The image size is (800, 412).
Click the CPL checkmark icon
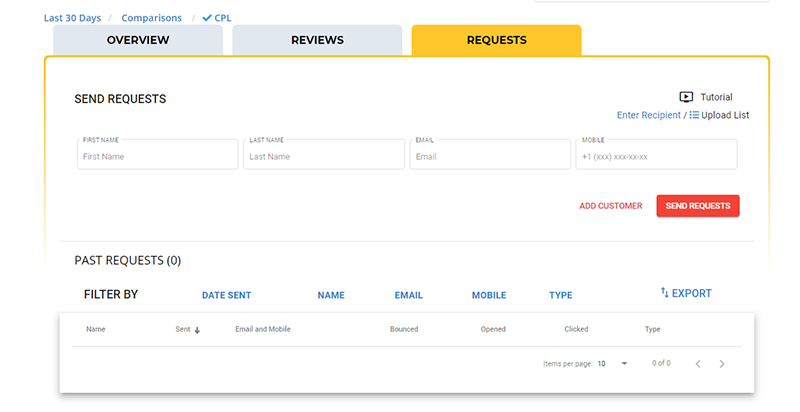[x=207, y=18]
